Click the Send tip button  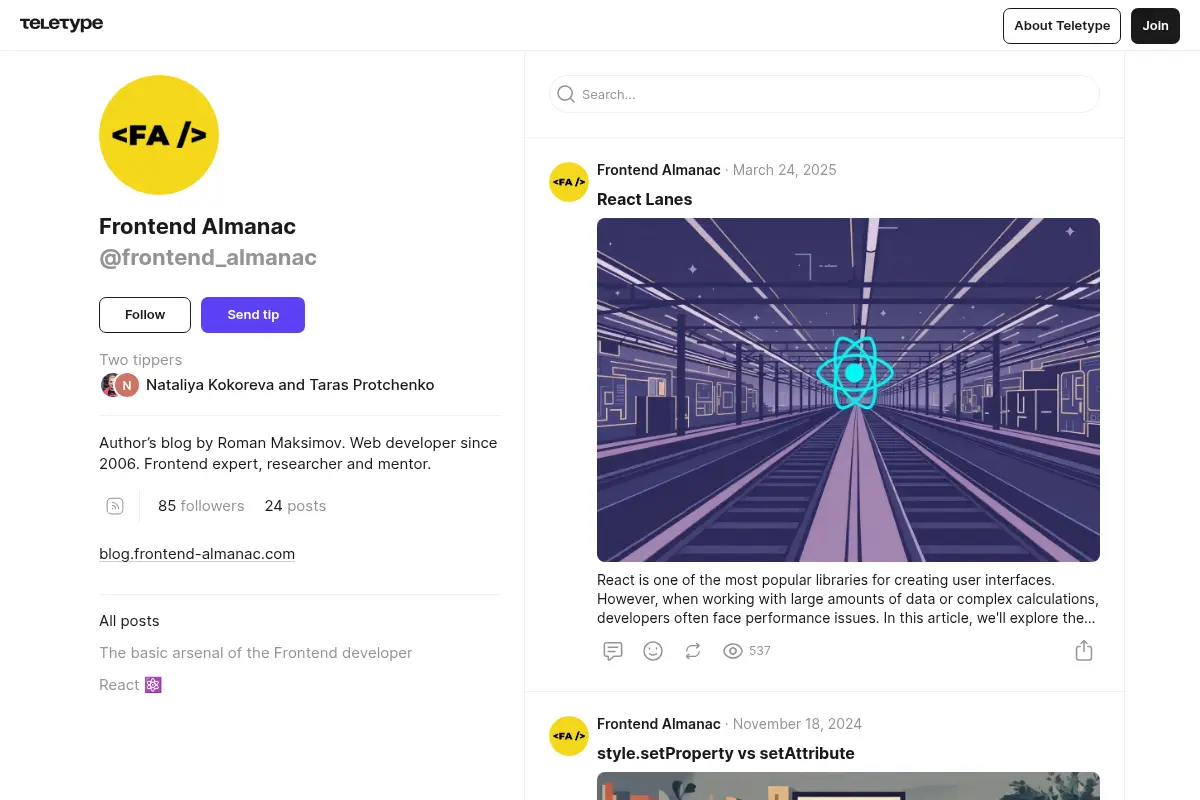point(253,315)
